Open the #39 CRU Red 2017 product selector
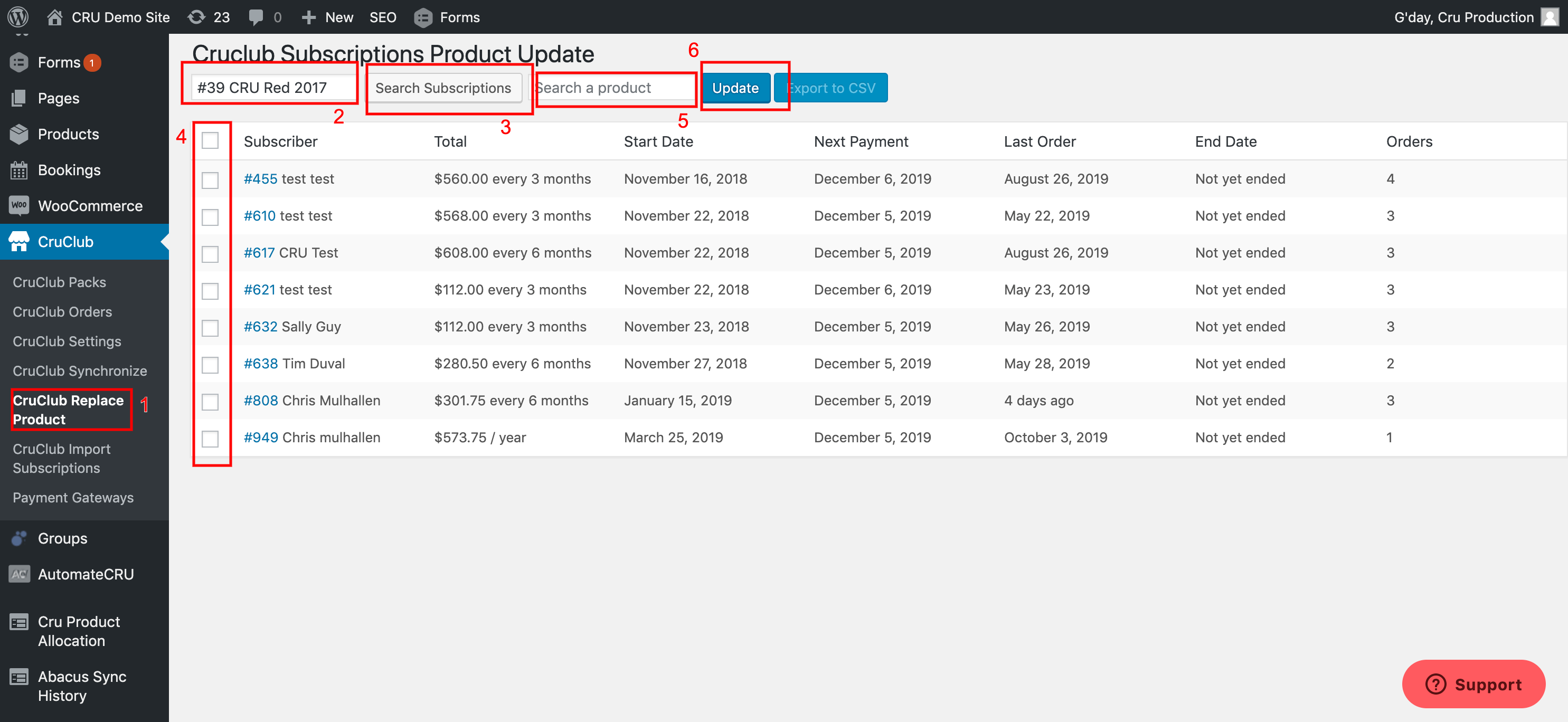Screen dimensions: 1568x722 pos(274,88)
